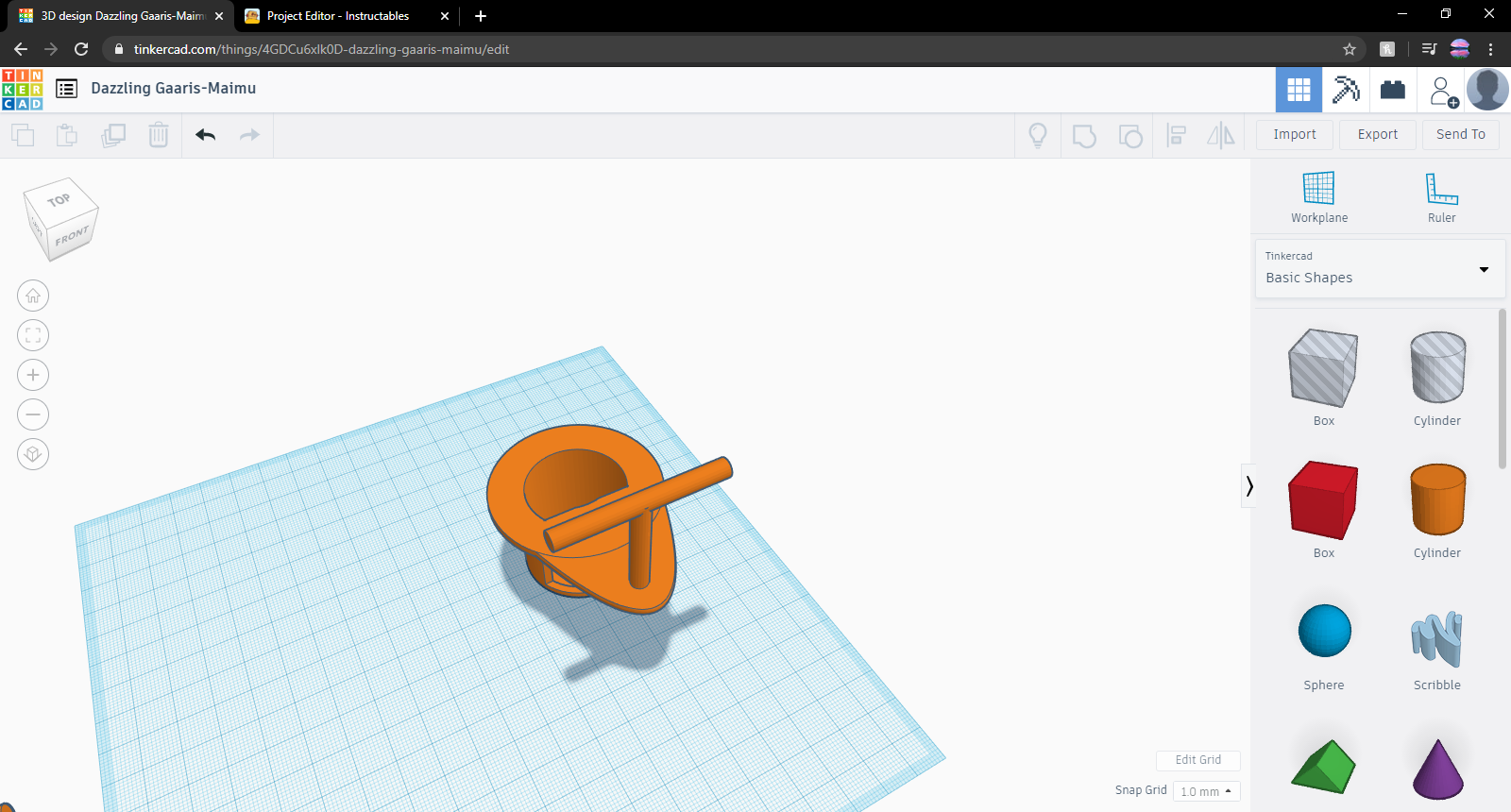Undo the last action
This screenshot has width=1511, height=812.
205,135
